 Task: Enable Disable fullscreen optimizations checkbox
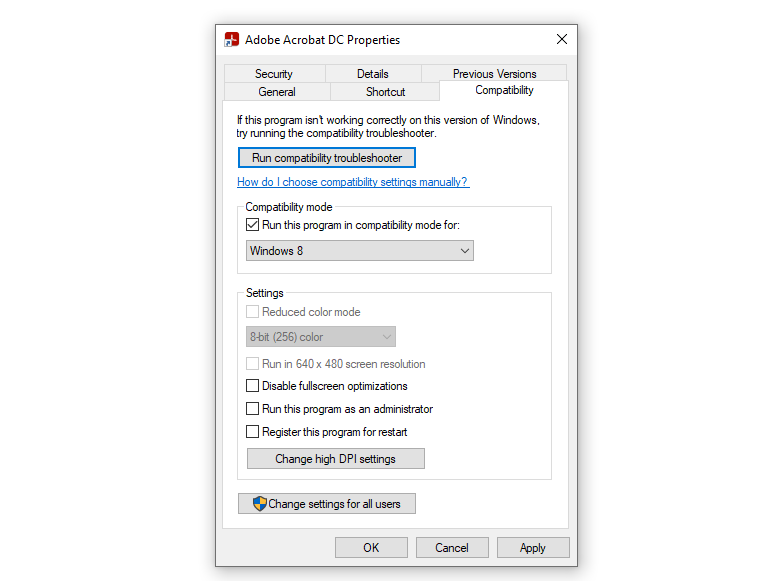252,386
